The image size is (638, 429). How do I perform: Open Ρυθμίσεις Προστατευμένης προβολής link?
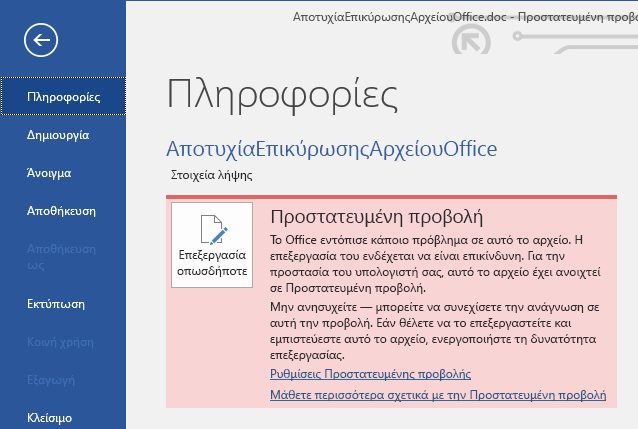click(370, 374)
